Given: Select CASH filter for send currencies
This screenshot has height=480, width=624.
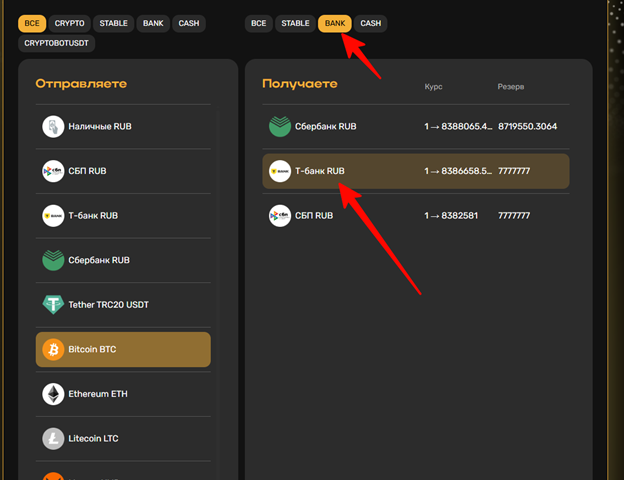Looking at the screenshot, I should click(189, 23).
